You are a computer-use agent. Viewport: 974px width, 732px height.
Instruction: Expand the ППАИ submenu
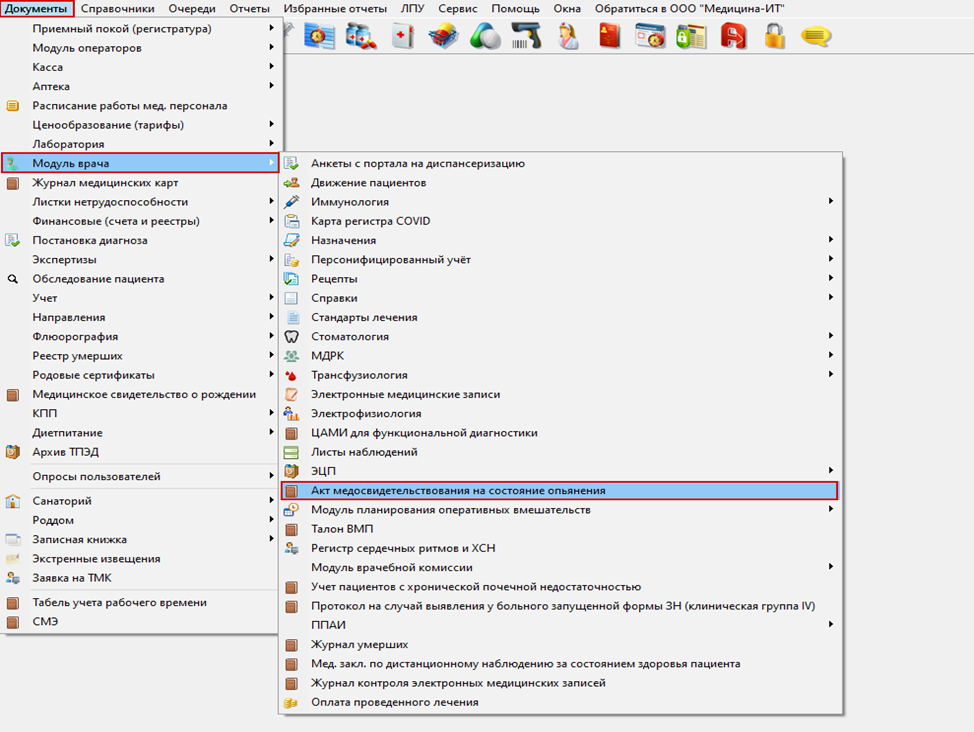click(x=561, y=625)
